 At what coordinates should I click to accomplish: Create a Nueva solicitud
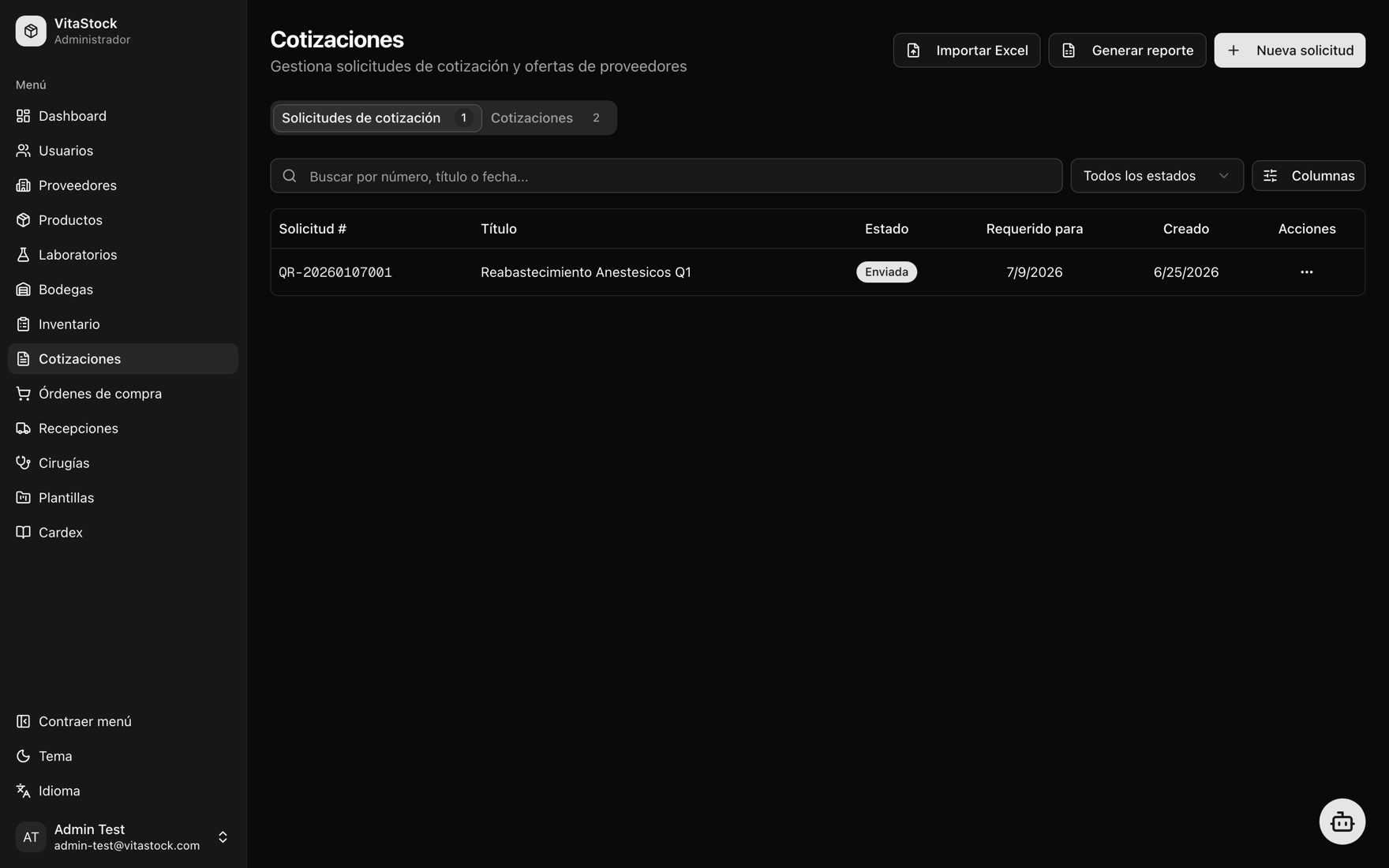tap(1290, 51)
